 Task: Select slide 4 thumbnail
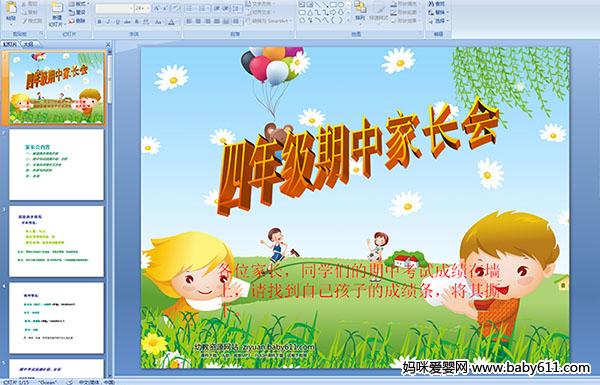(57, 318)
